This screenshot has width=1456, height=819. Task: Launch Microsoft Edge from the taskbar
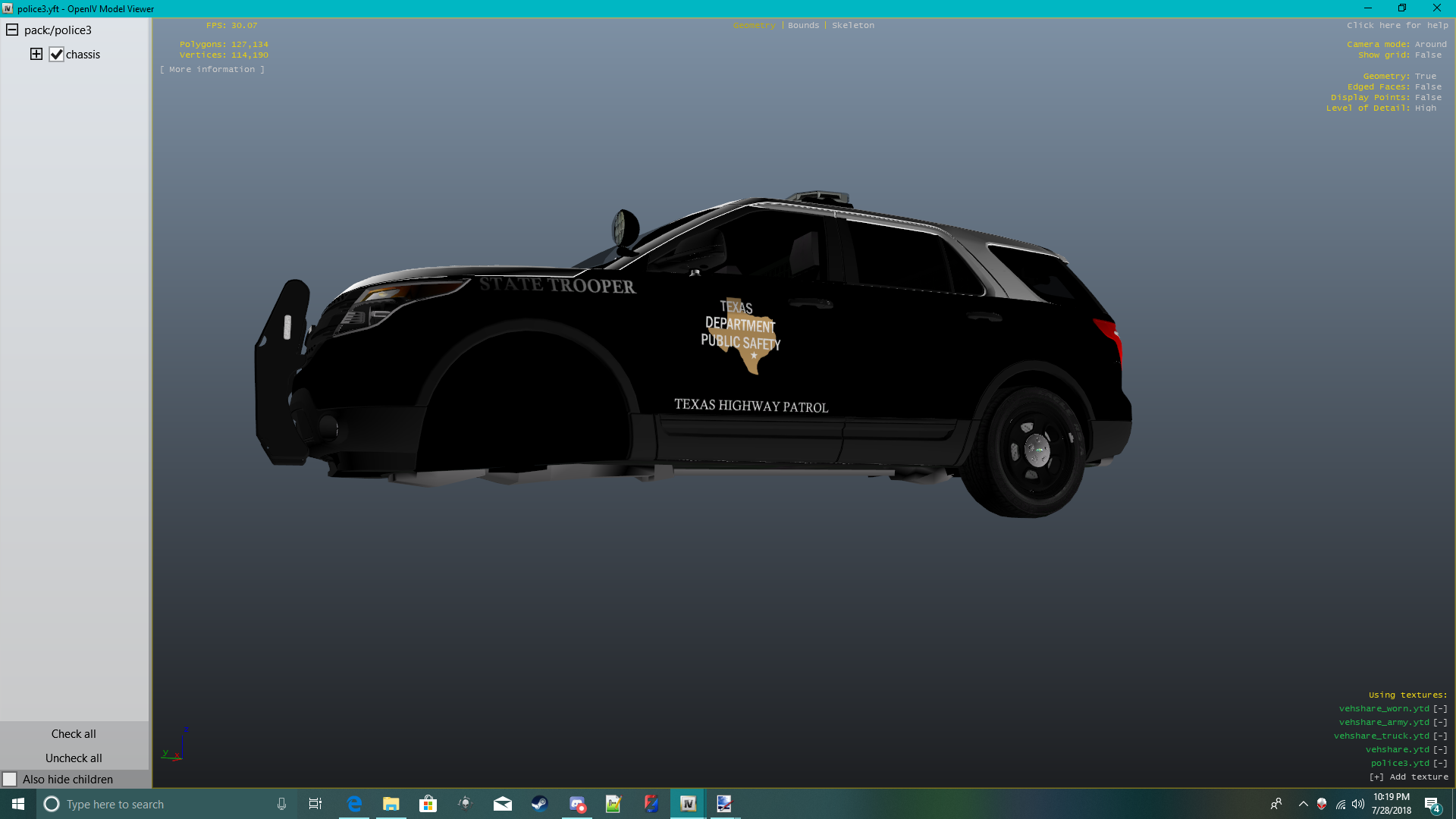coord(354,804)
